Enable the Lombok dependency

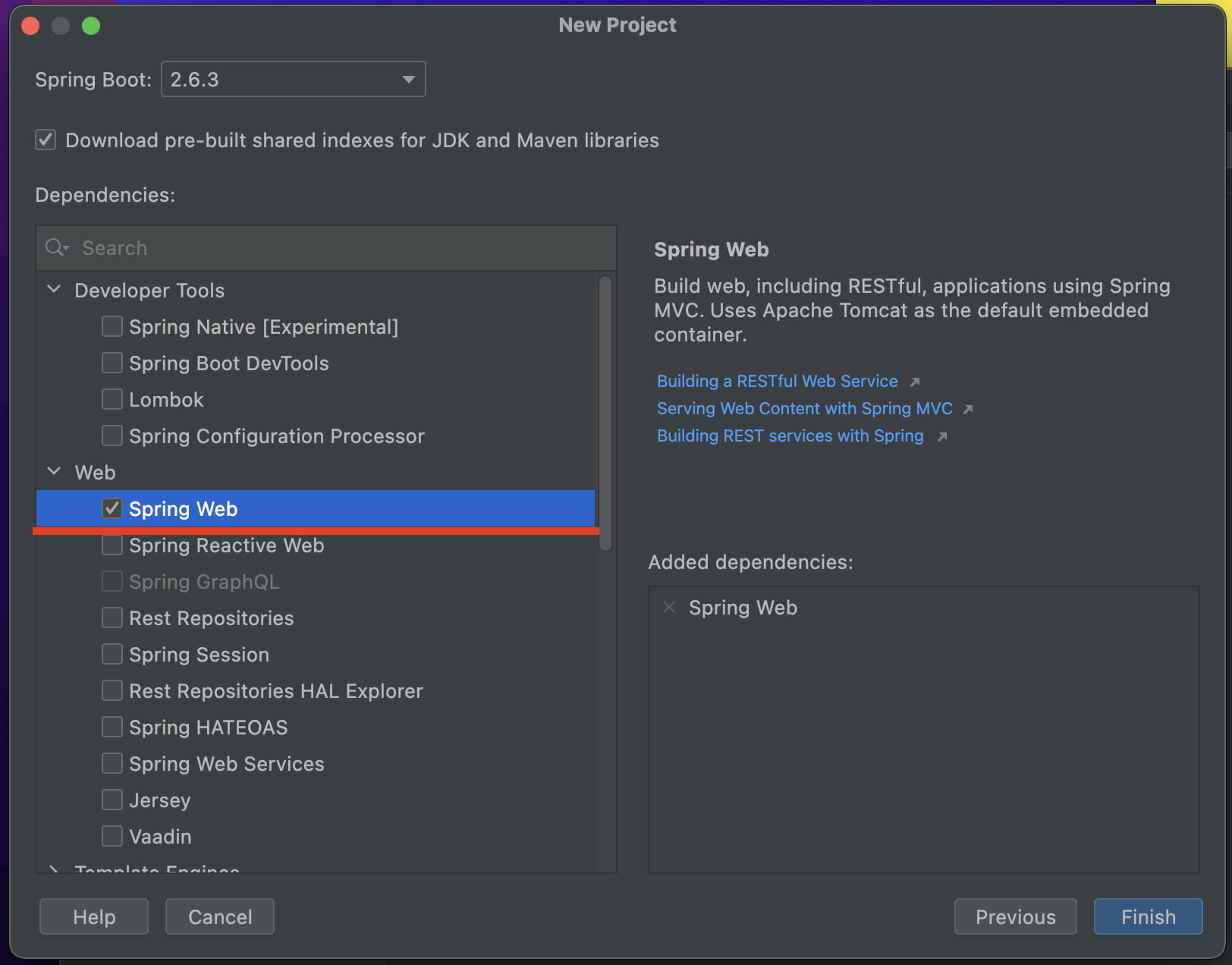(x=112, y=399)
